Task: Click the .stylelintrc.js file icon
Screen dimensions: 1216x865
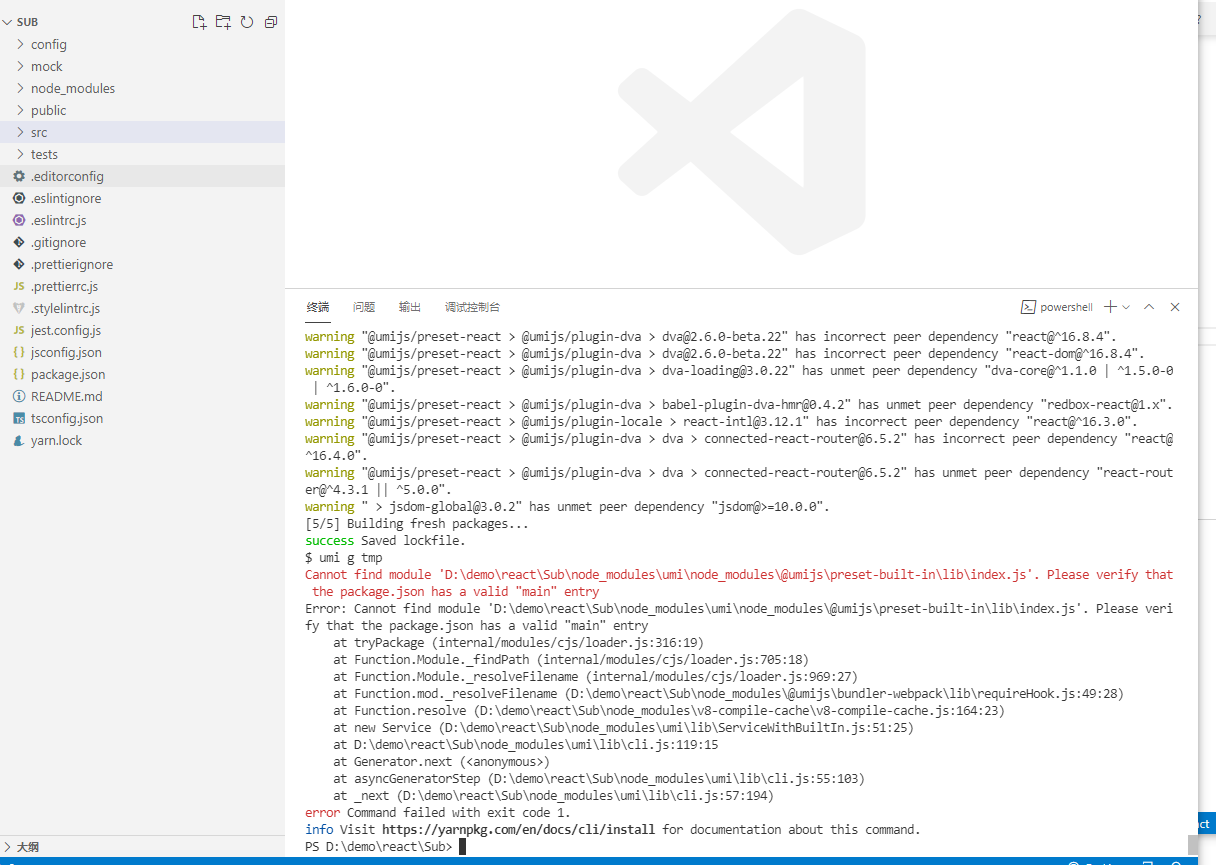Action: coord(19,308)
